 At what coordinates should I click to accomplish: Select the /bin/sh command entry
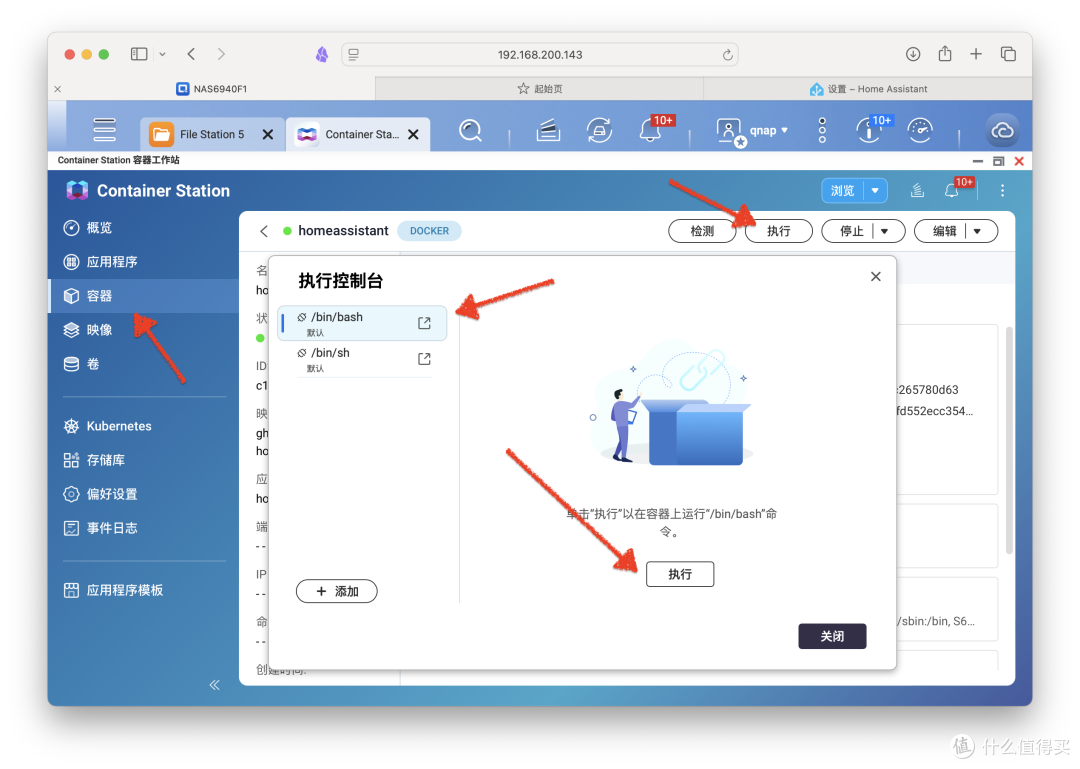click(x=362, y=359)
